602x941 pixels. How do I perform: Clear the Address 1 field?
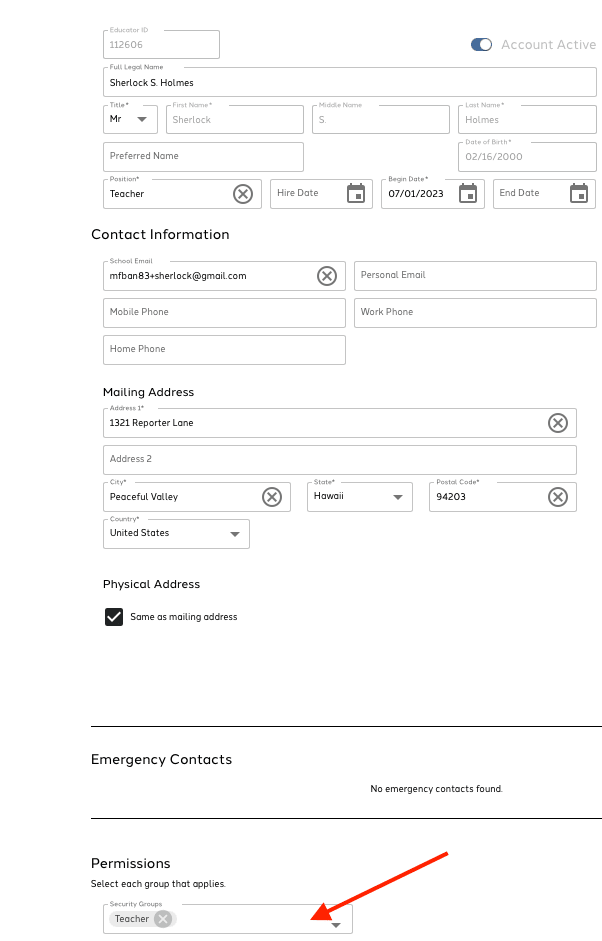click(x=558, y=423)
